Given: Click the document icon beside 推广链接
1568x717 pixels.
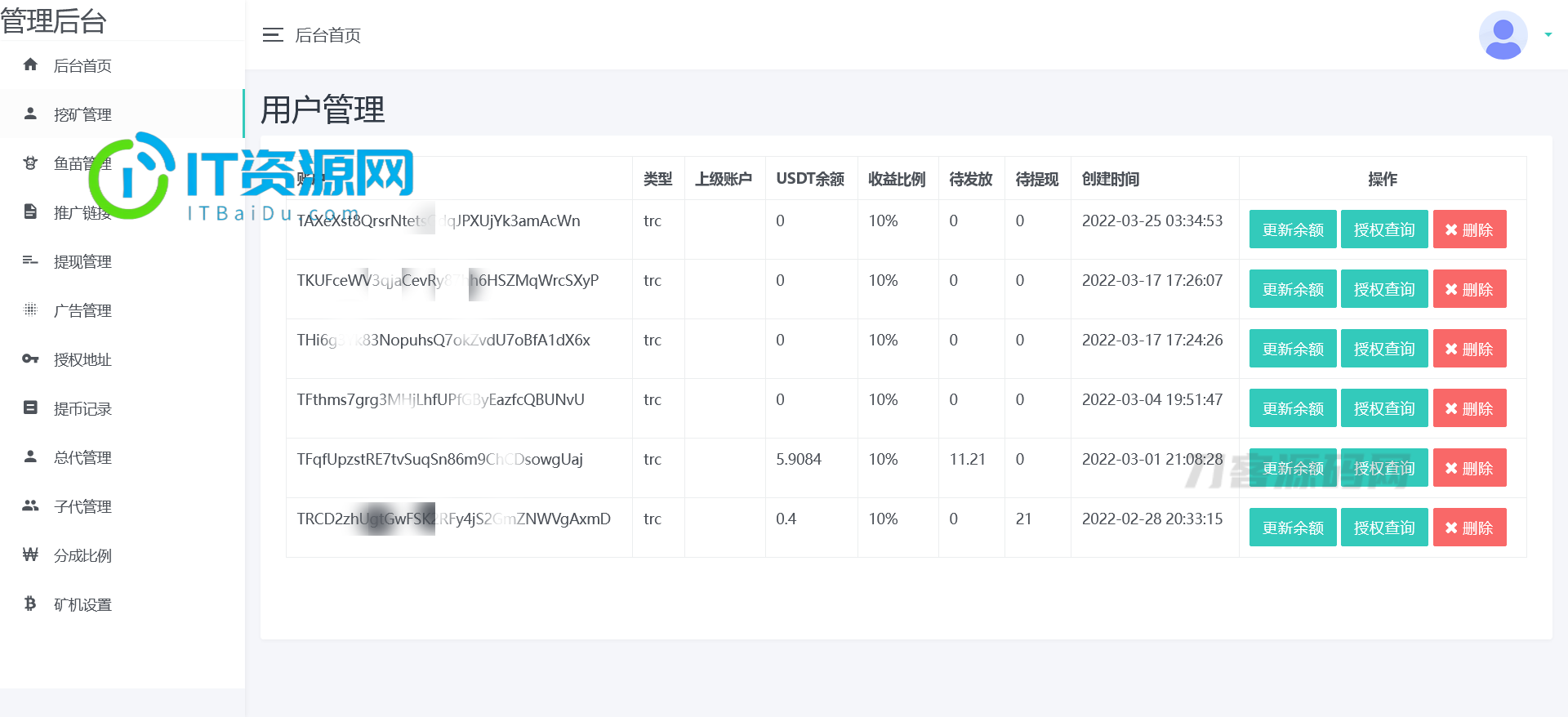Looking at the screenshot, I should click(x=30, y=212).
